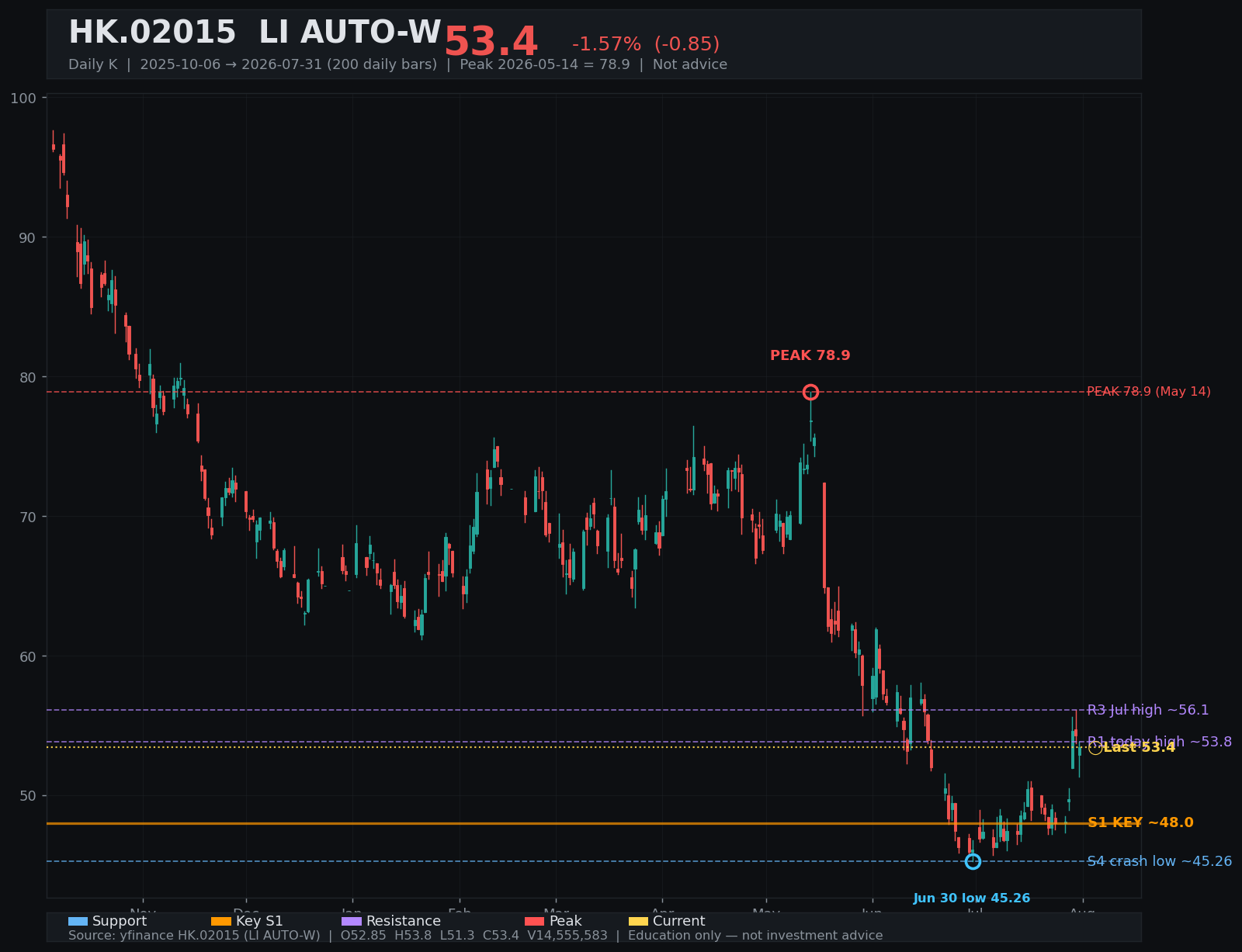Viewport: 1242px width, 952px height.
Task: Click the Key S1 legend label
Action: (x=259, y=921)
